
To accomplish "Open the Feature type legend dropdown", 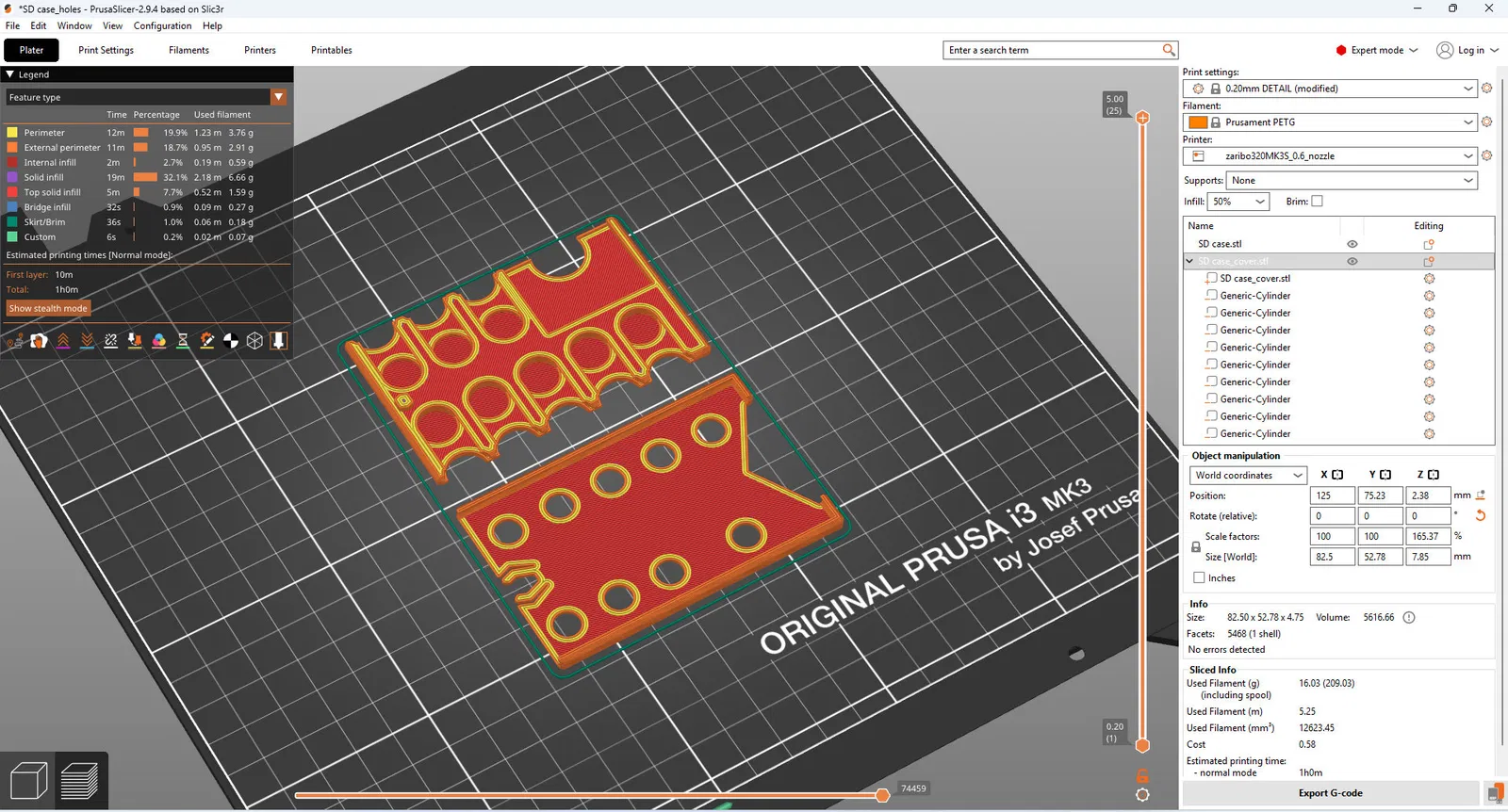I will pyautogui.click(x=278, y=97).
